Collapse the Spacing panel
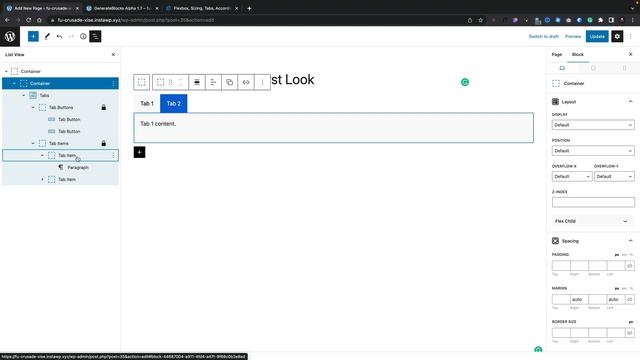 coord(630,241)
